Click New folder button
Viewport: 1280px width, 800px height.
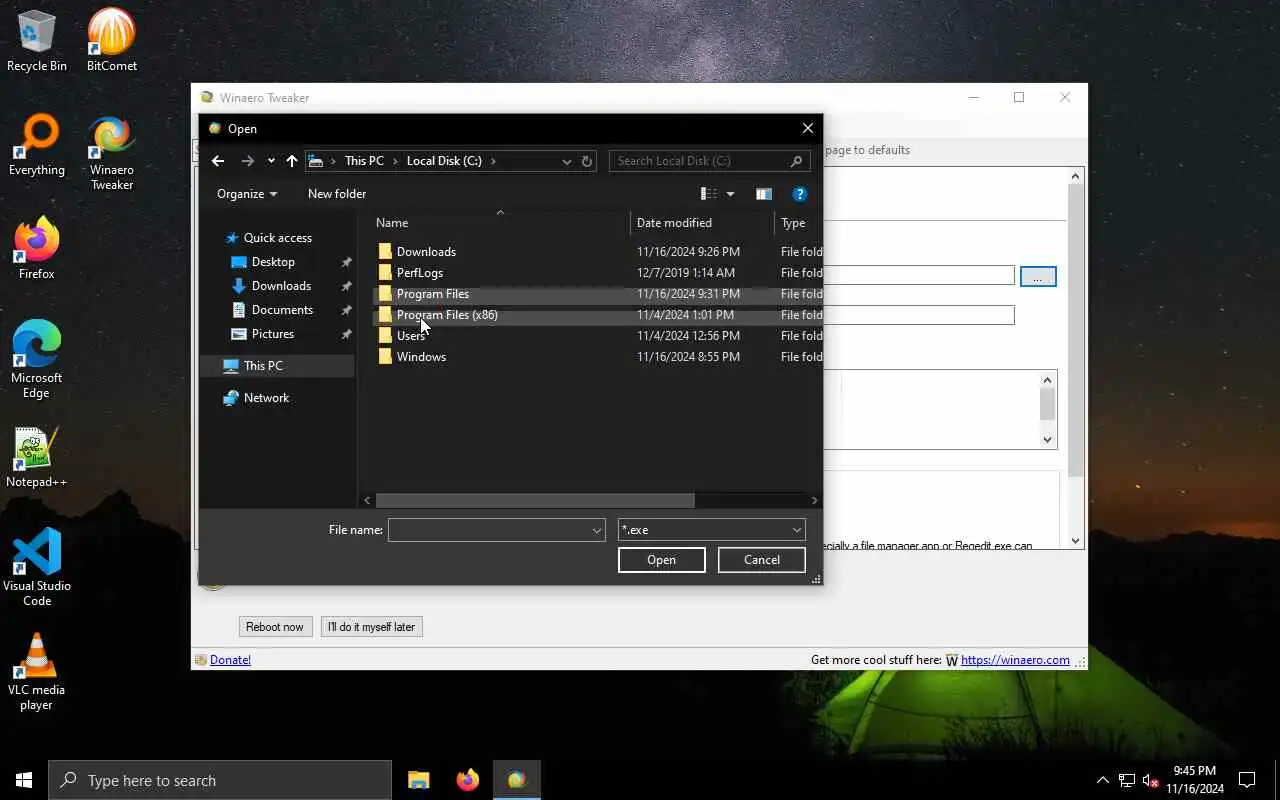[x=337, y=194]
